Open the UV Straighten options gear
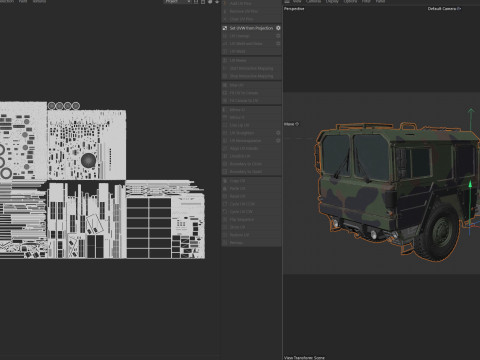480x360 pixels. (278, 133)
